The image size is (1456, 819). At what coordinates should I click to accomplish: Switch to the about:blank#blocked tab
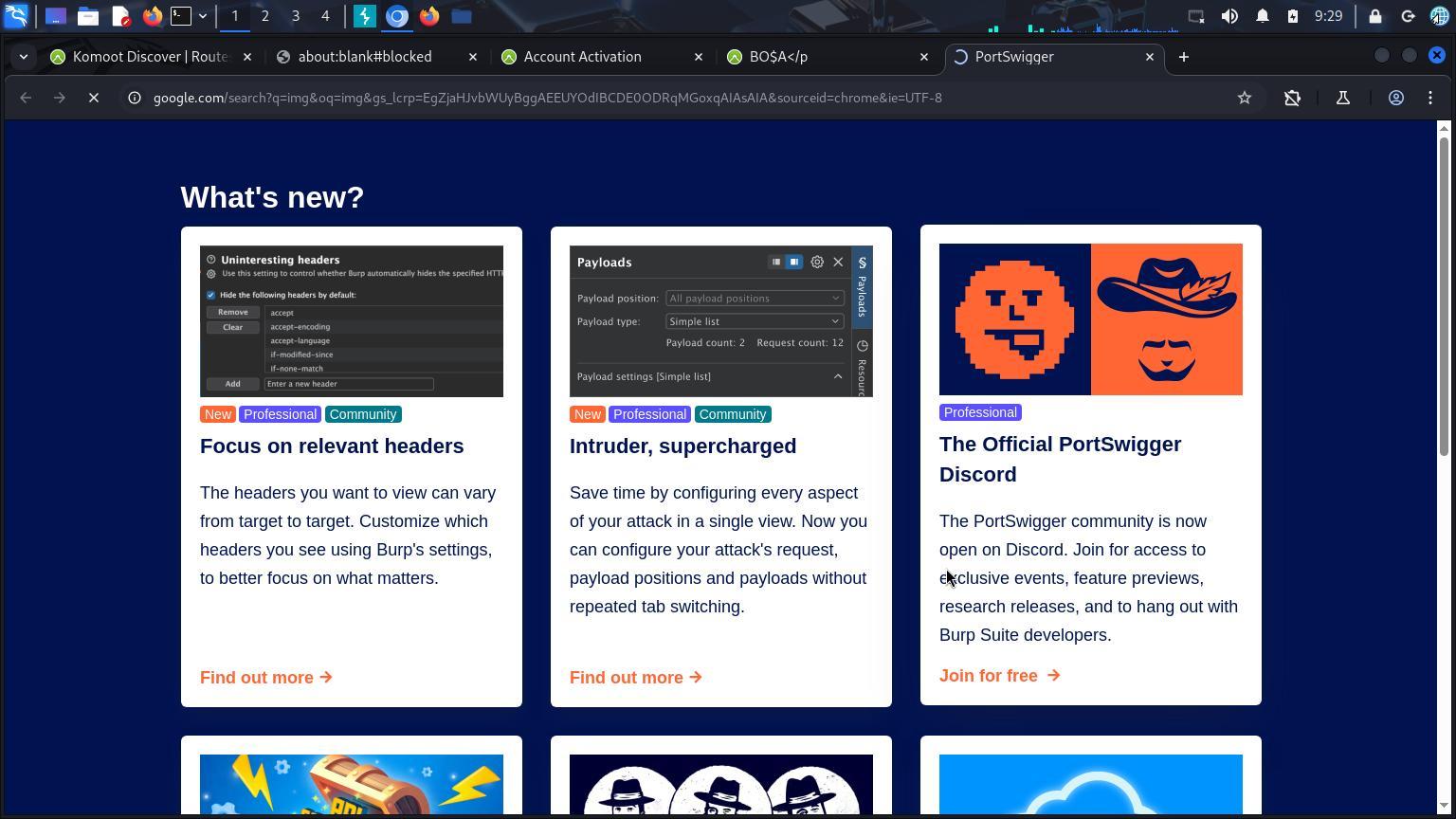pyautogui.click(x=375, y=57)
